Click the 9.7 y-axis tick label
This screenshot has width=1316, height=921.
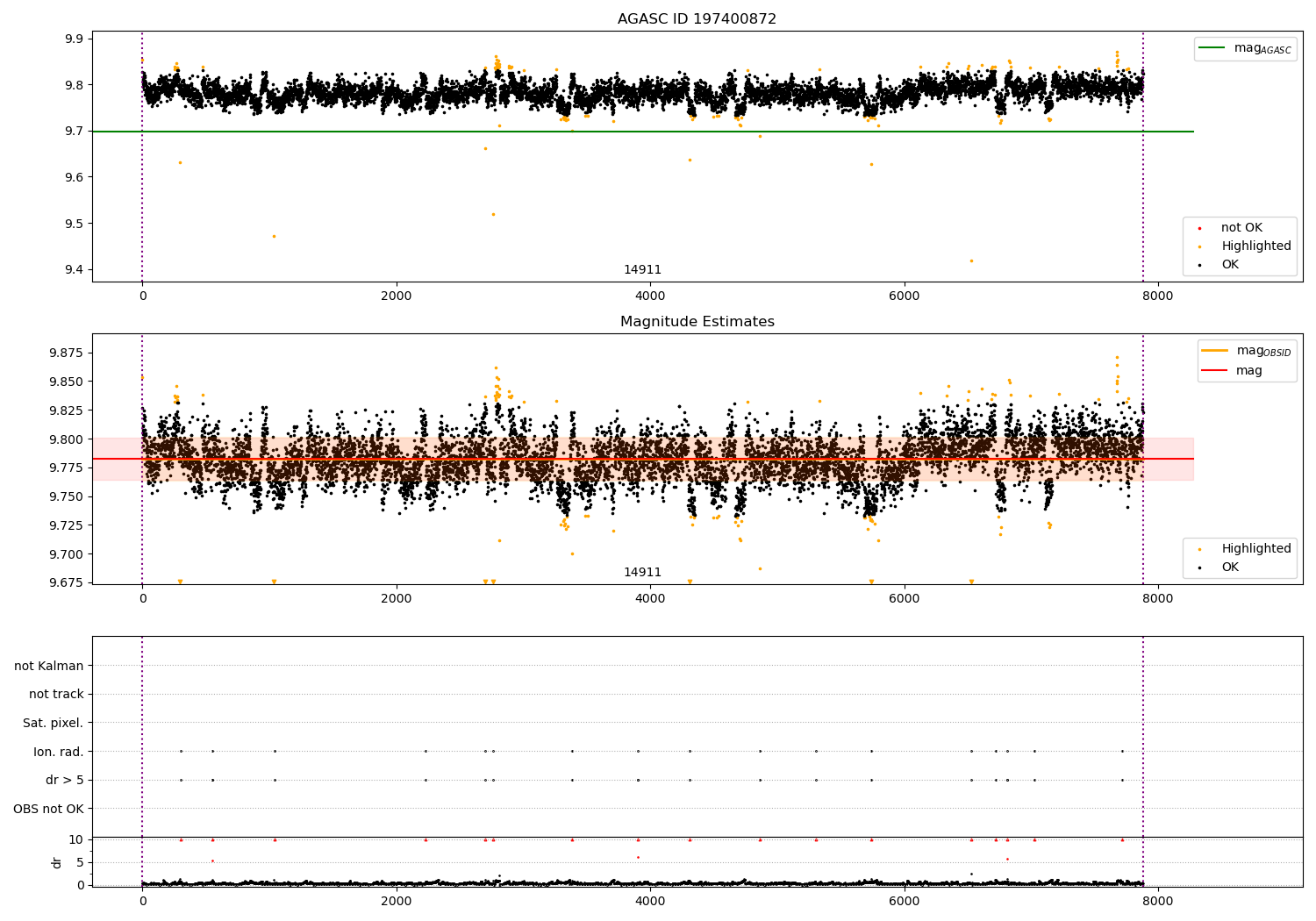pos(74,131)
